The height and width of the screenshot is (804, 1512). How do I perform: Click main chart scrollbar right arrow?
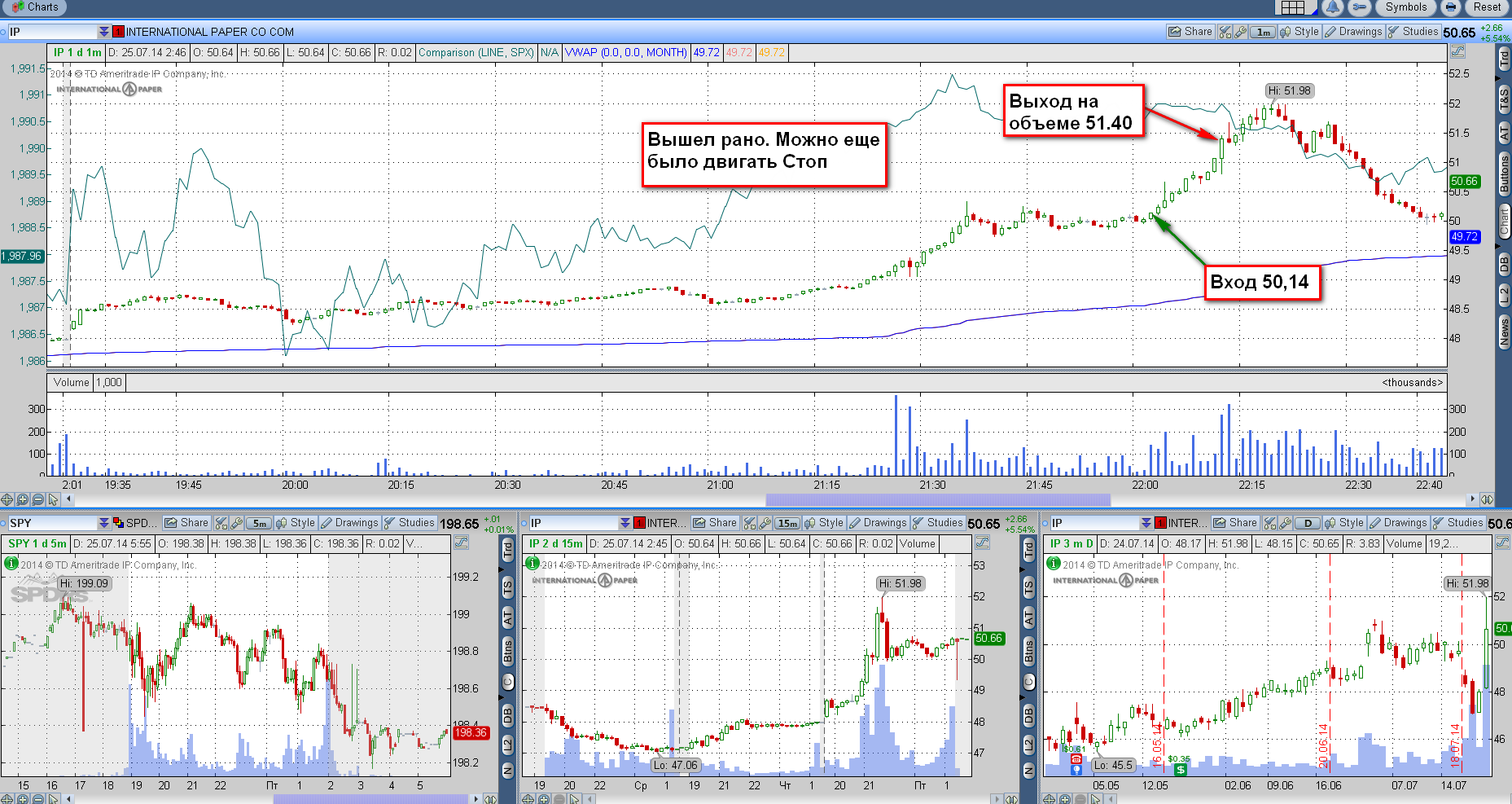tap(1472, 499)
